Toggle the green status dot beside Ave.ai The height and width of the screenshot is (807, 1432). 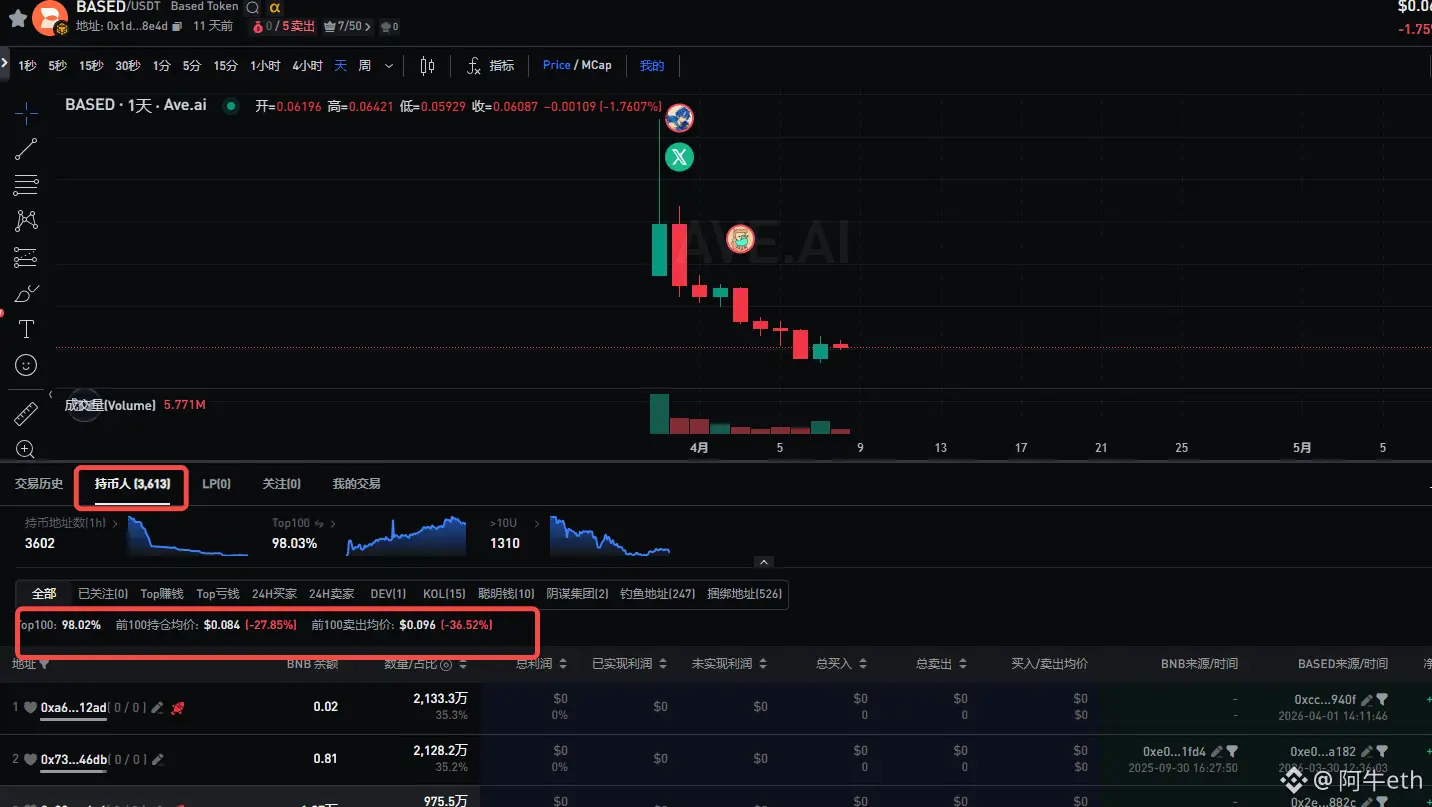[232, 106]
